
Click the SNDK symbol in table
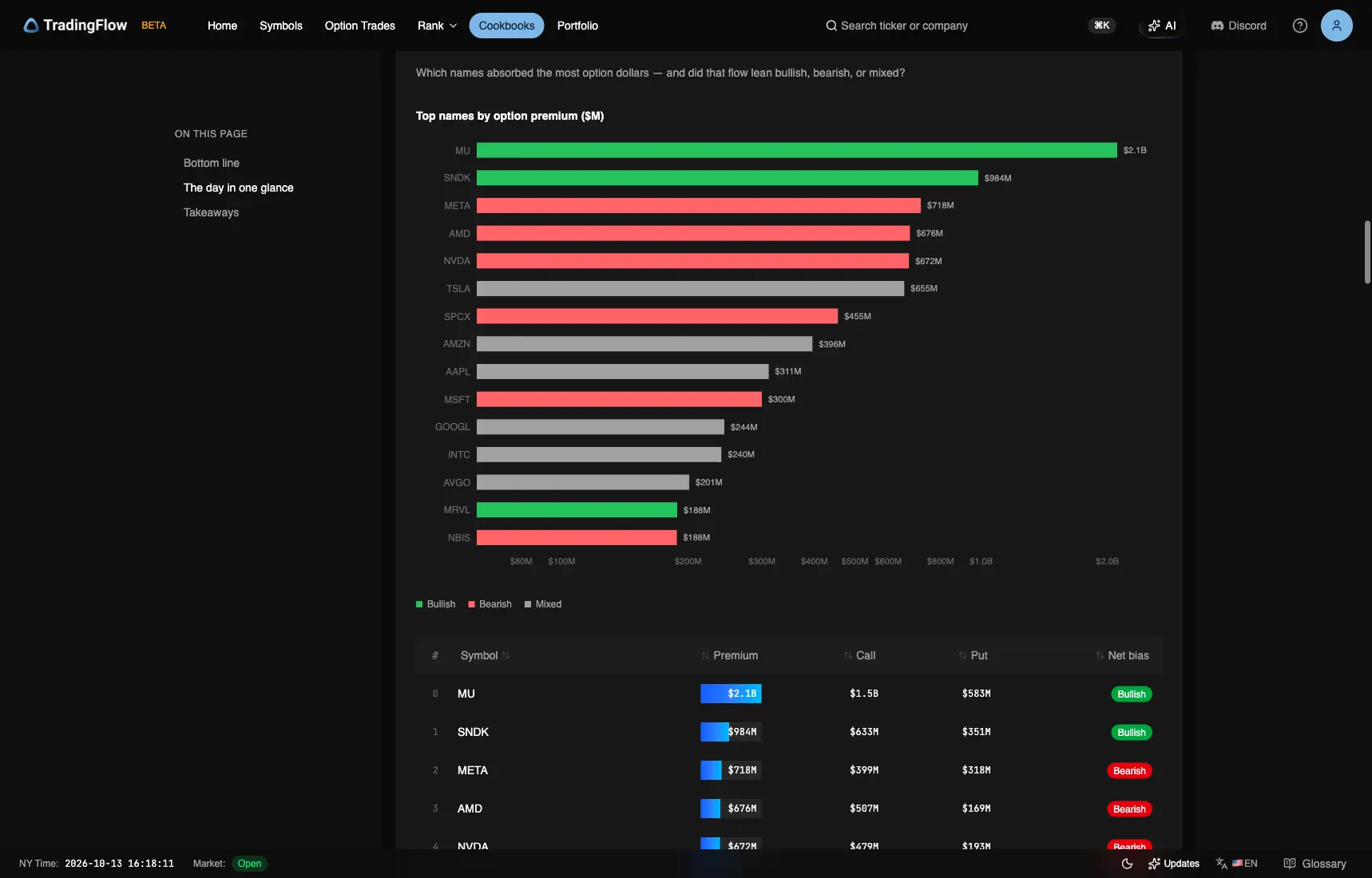click(x=473, y=732)
